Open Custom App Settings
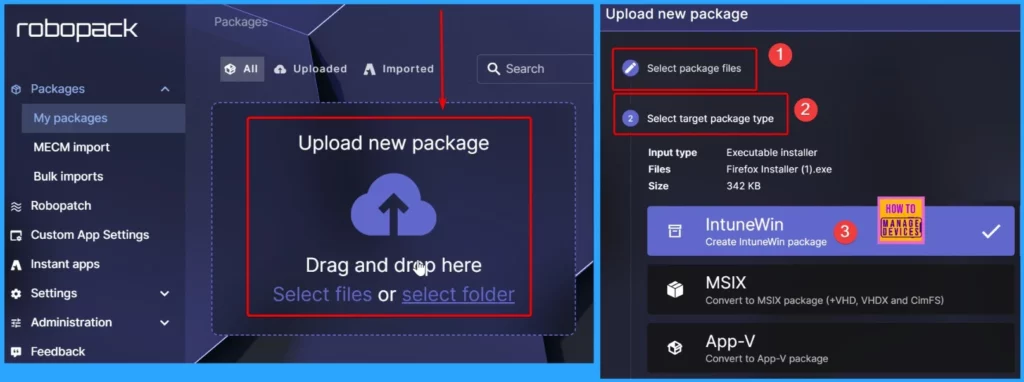The width and height of the screenshot is (1024, 382). [x=90, y=235]
